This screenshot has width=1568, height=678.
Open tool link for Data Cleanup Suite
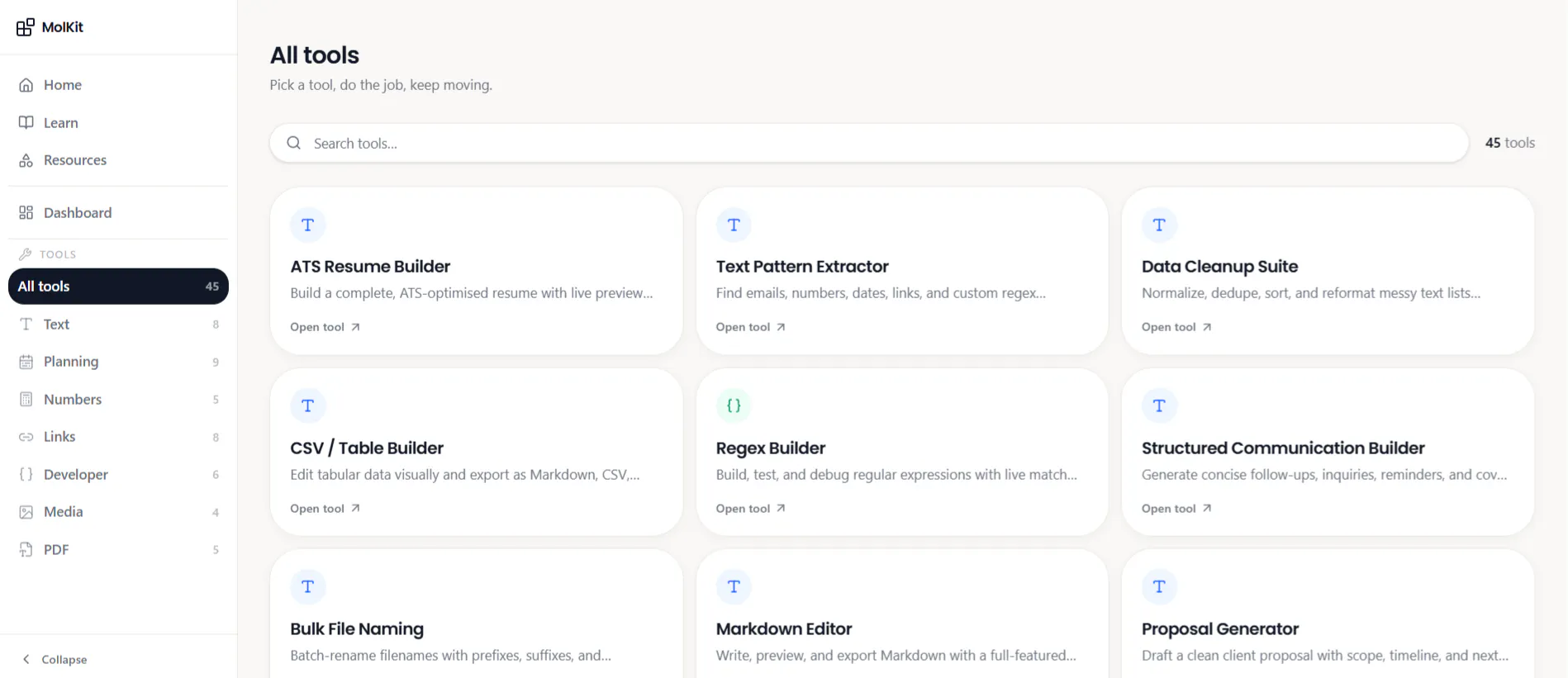1176,327
